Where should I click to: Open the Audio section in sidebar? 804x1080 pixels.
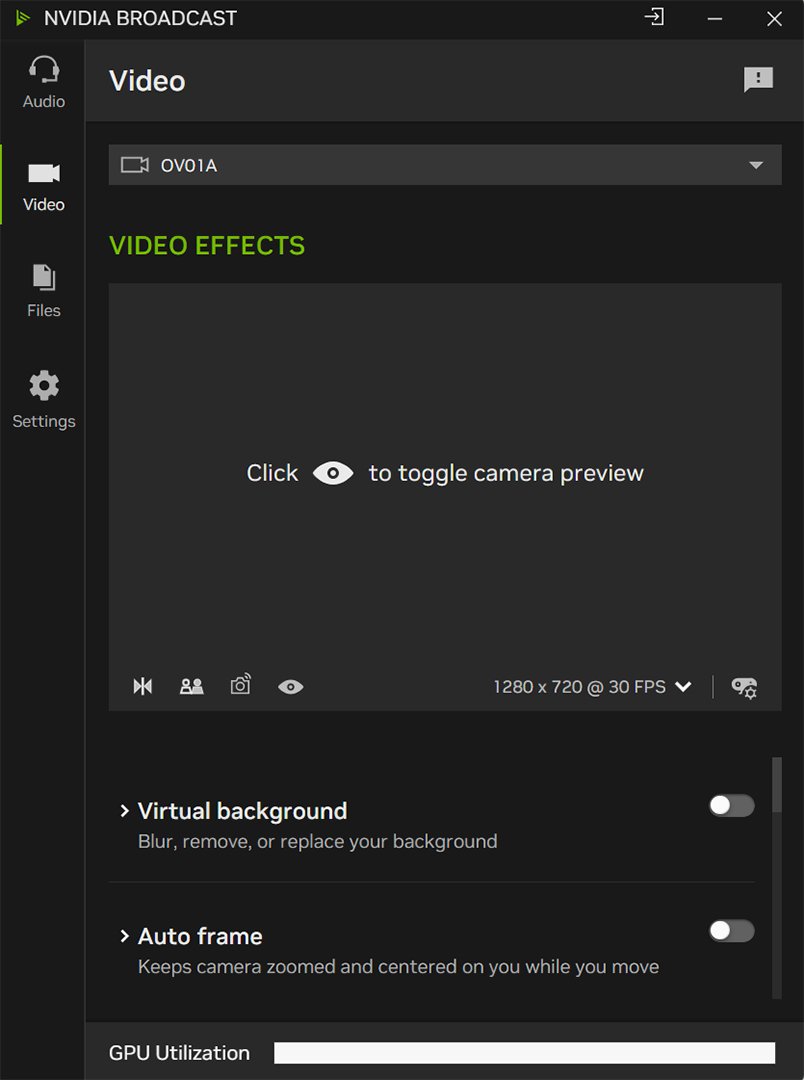coord(43,82)
